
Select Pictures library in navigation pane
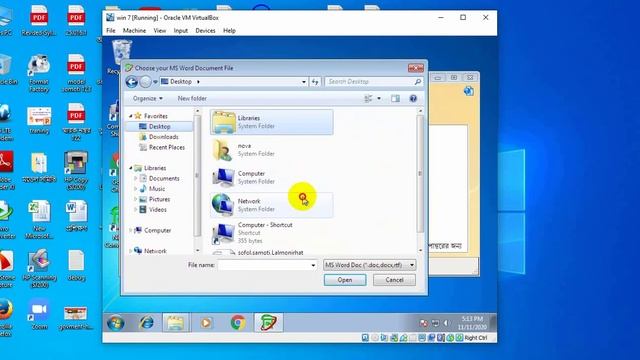coord(159,199)
